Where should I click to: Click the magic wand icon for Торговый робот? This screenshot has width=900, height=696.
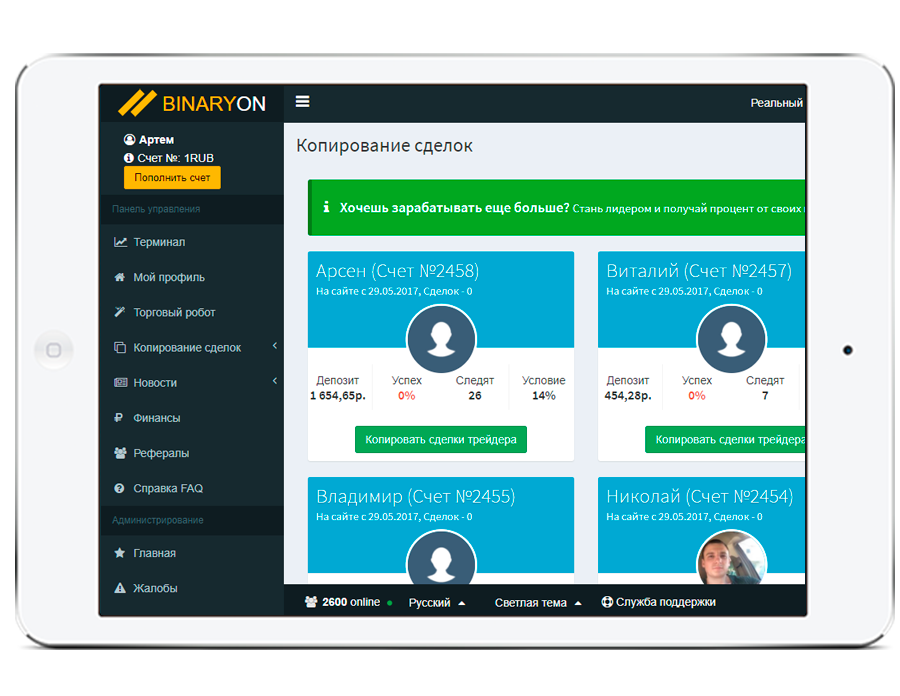click(121, 312)
